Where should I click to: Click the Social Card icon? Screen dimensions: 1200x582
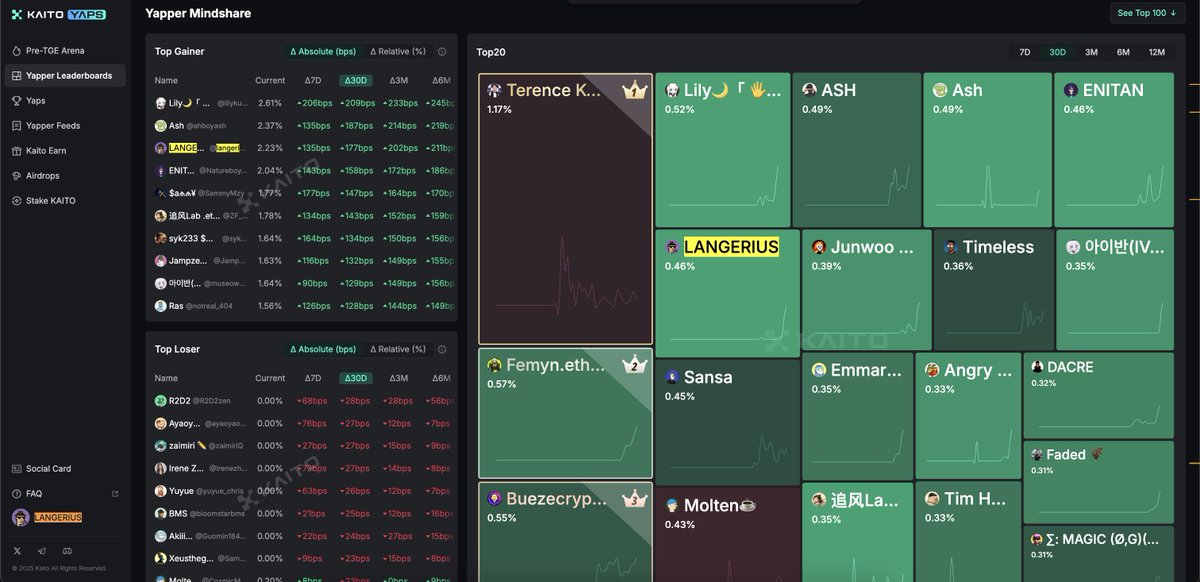coord(16,469)
